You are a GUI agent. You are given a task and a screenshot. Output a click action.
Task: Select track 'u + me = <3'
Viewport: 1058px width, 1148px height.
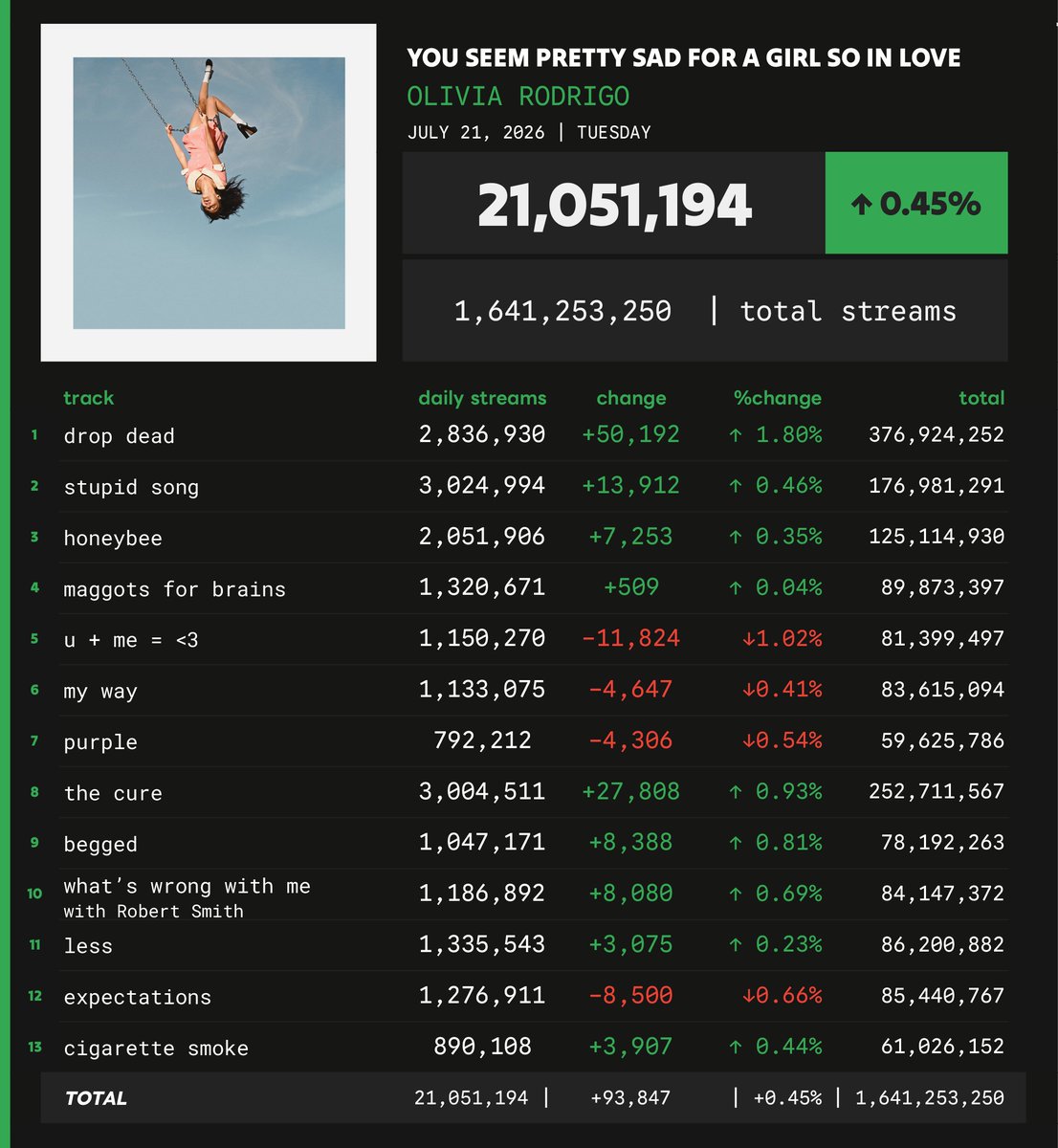tap(131, 640)
